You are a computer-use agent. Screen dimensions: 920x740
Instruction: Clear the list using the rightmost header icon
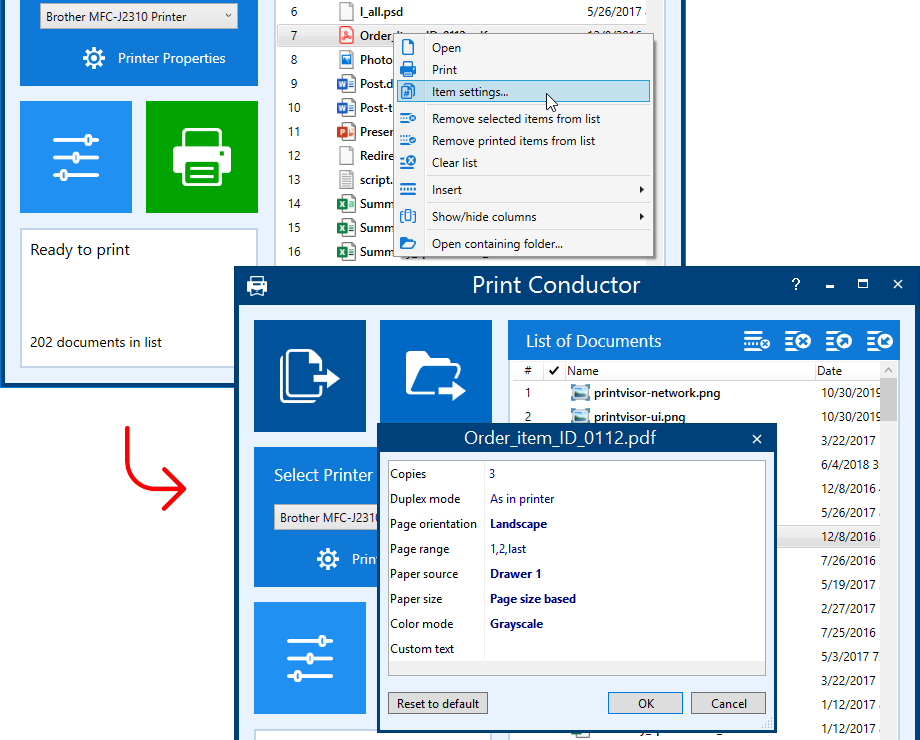pyautogui.click(x=879, y=340)
